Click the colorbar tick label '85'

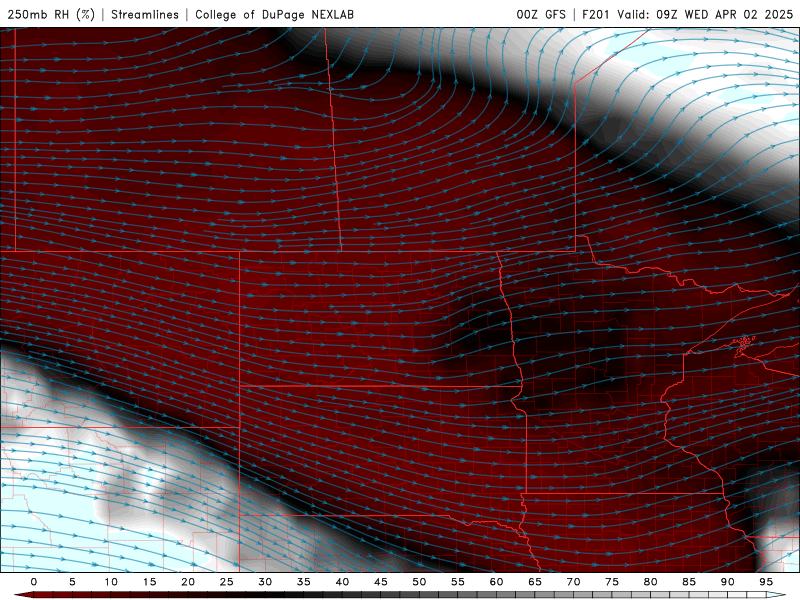pos(689,582)
